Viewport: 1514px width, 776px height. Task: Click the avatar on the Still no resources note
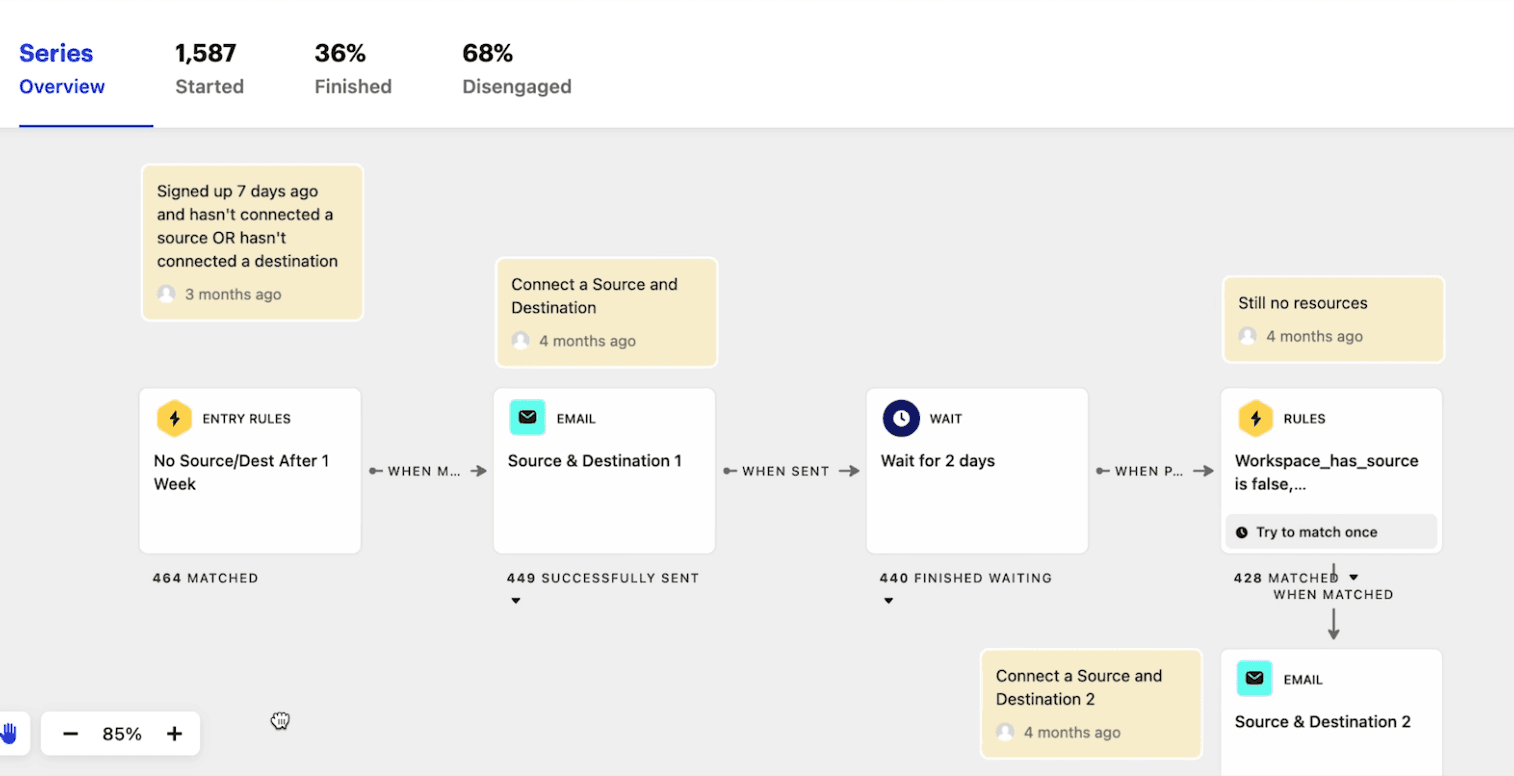[x=1247, y=336]
